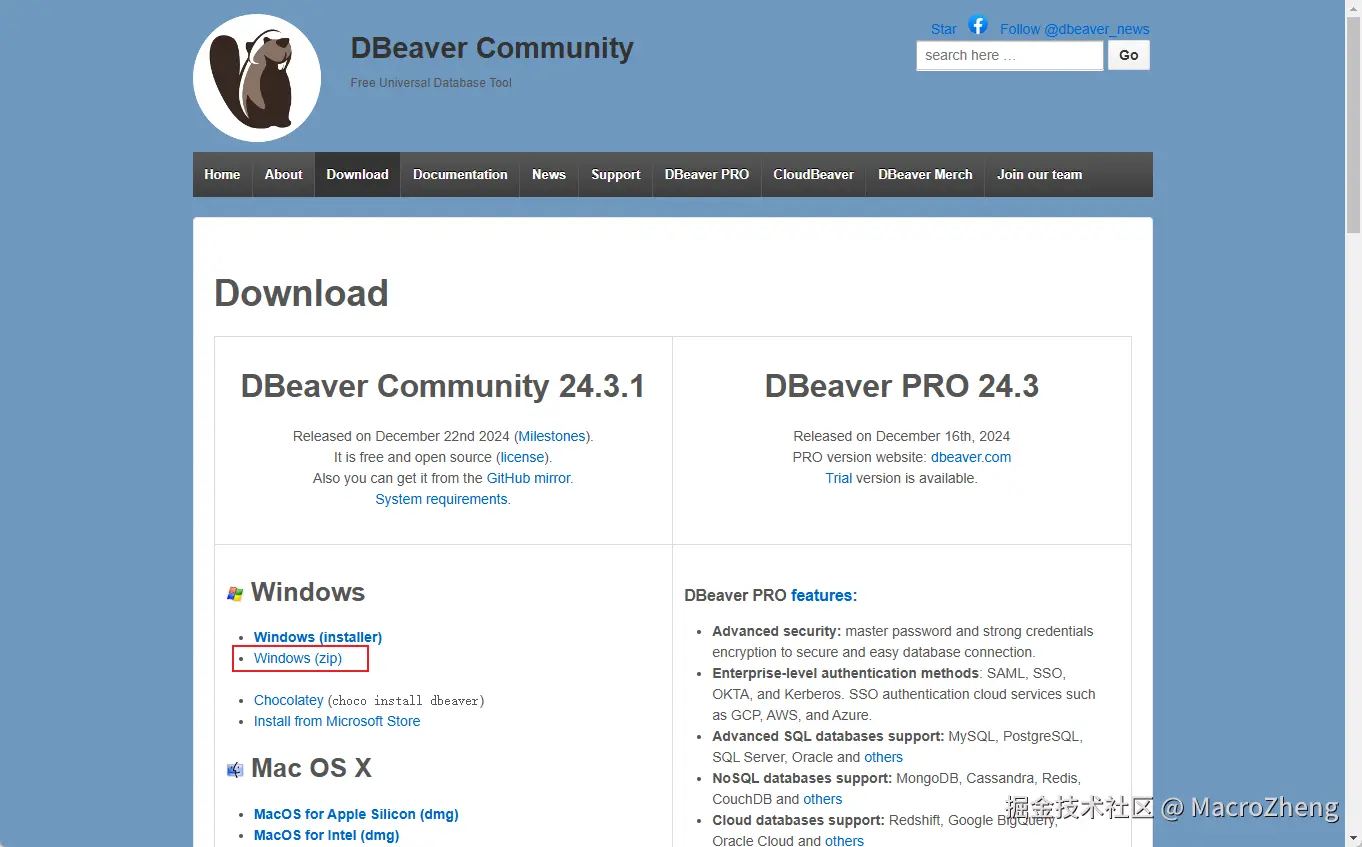Download Windows (installer)

(x=318, y=637)
